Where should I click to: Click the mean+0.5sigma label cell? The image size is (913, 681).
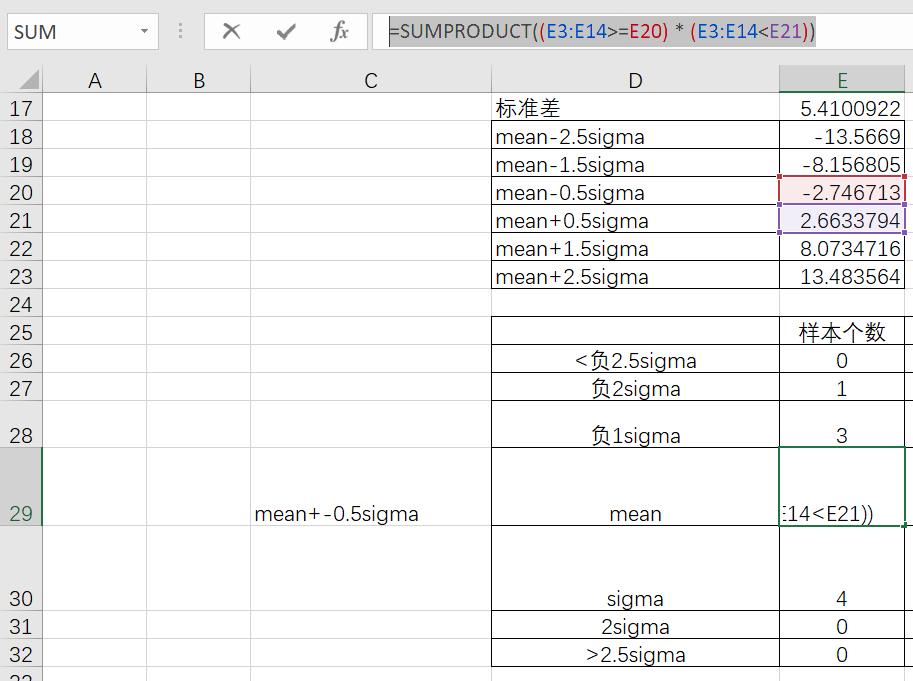point(635,219)
